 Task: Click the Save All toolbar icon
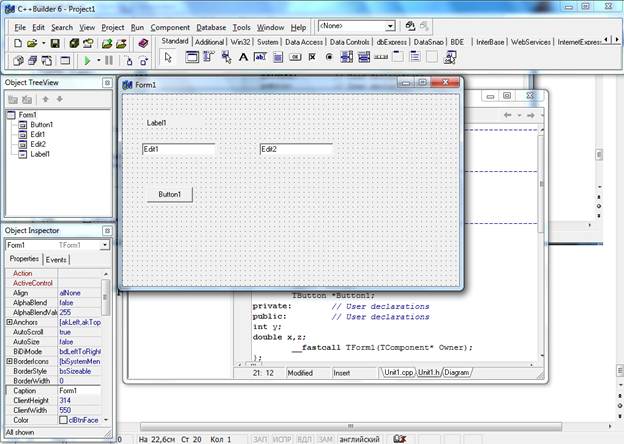coord(74,43)
